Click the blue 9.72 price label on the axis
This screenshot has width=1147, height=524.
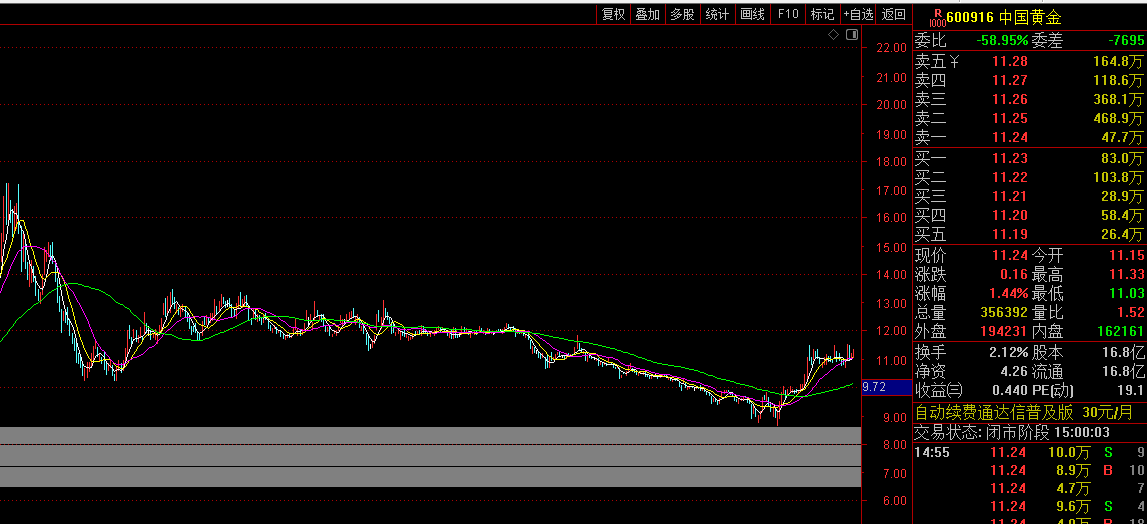[874, 386]
